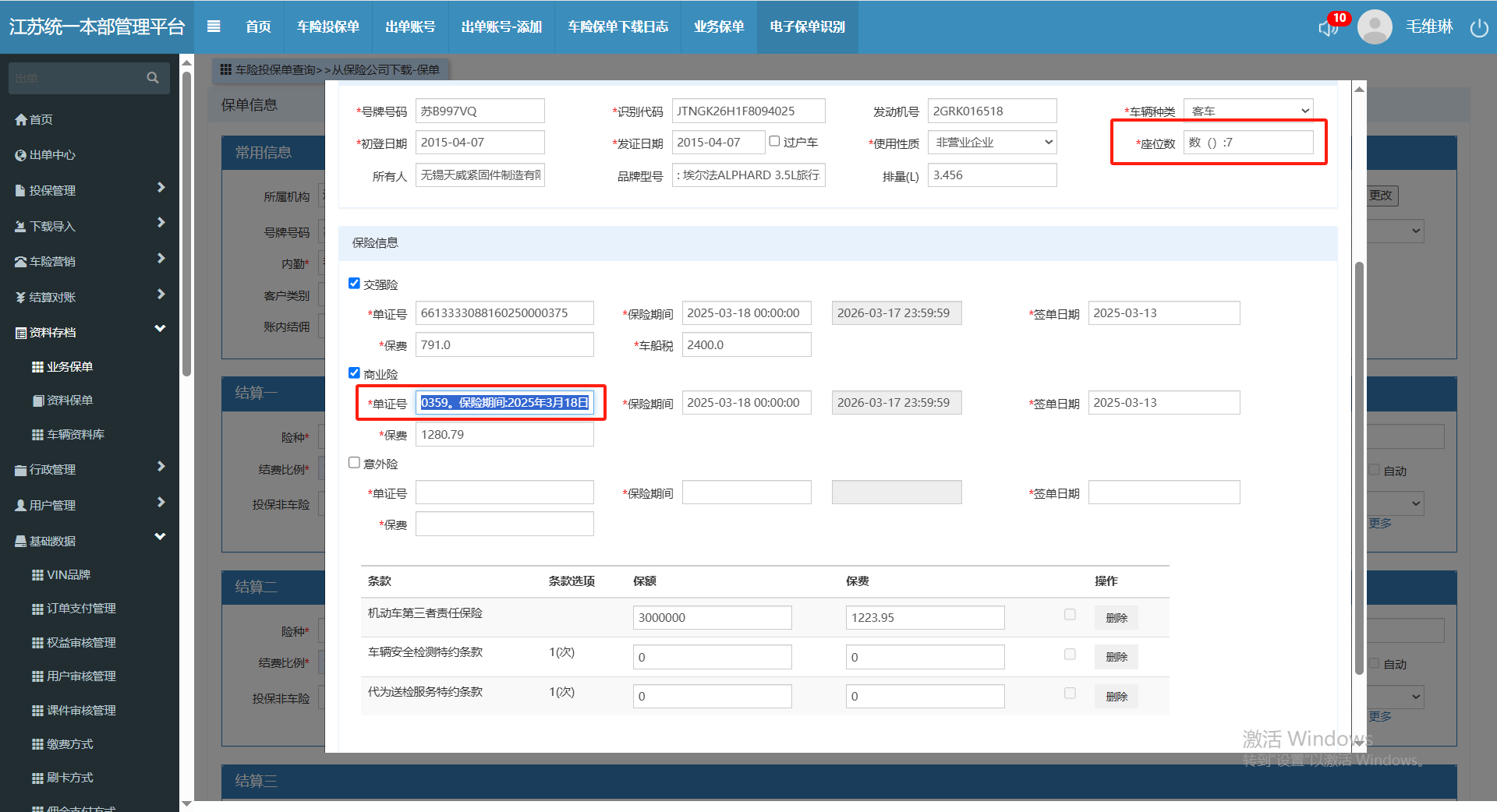Click the user avatar icon
The width and height of the screenshot is (1497, 812).
pos(1375,27)
